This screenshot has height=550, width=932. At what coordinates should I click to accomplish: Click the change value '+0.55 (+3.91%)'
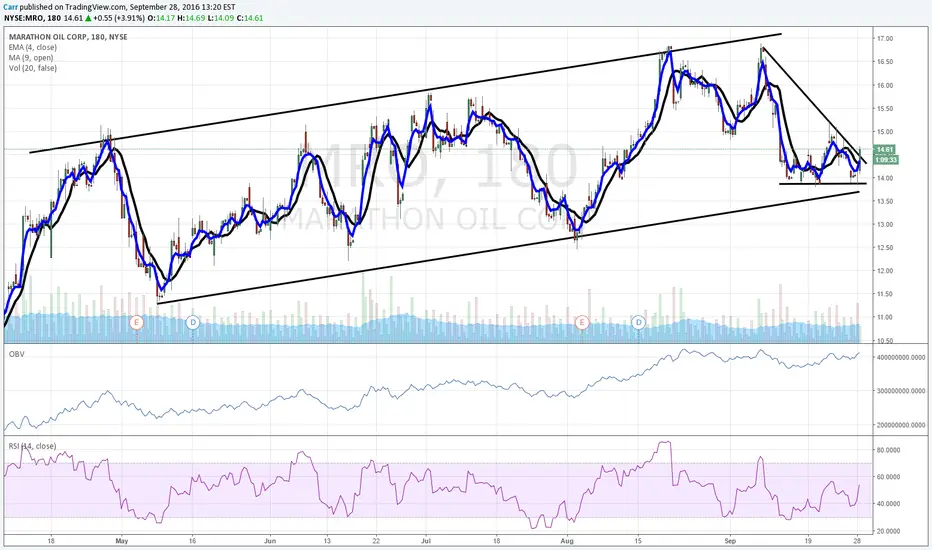(x=118, y=18)
